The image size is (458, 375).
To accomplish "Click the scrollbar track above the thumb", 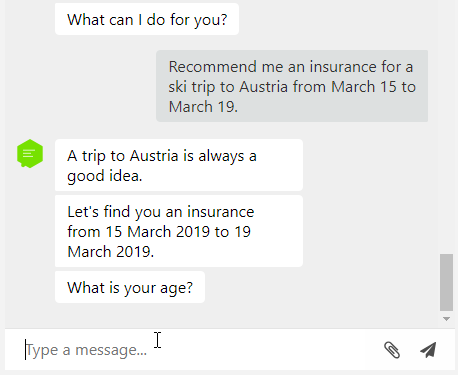I will (x=446, y=127).
